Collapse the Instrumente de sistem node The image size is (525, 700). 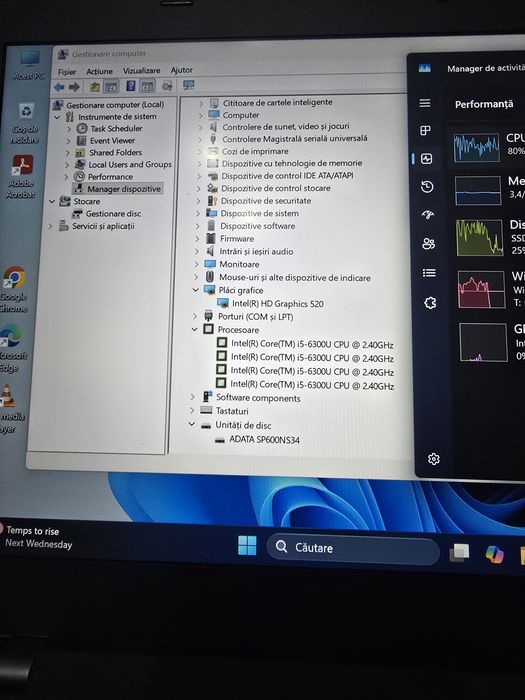click(58, 117)
